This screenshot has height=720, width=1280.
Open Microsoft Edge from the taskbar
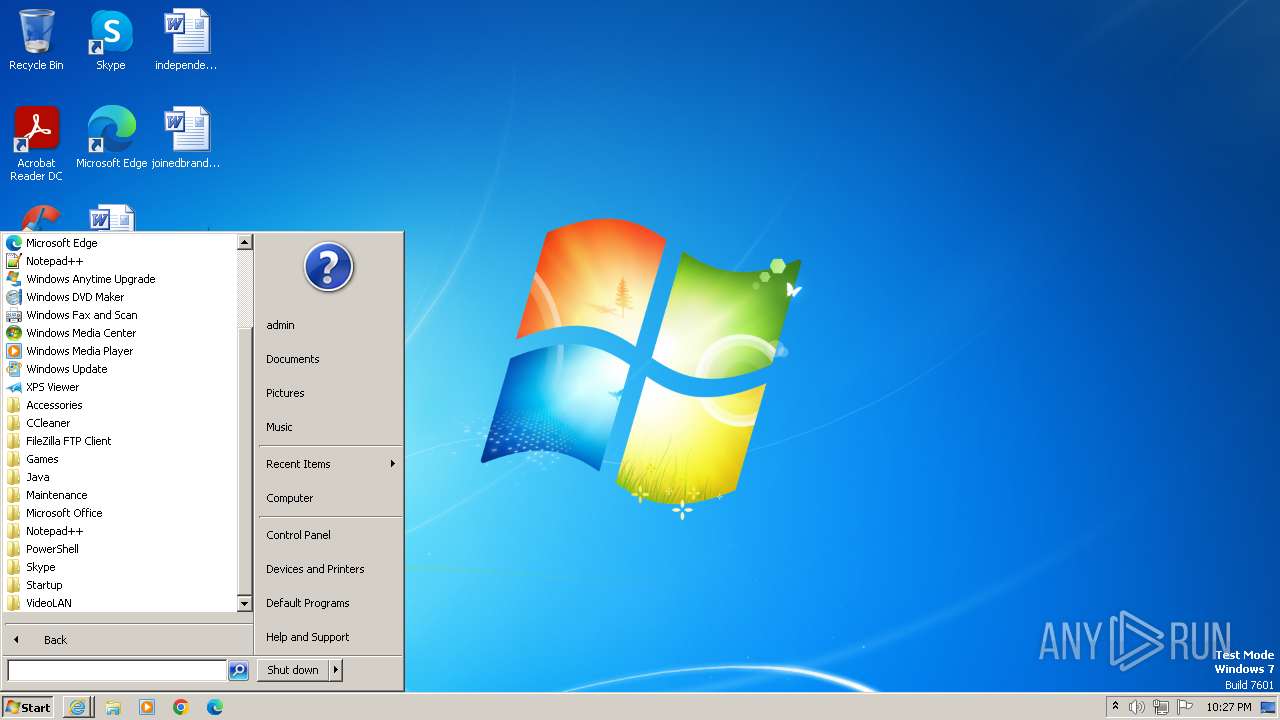[215, 707]
